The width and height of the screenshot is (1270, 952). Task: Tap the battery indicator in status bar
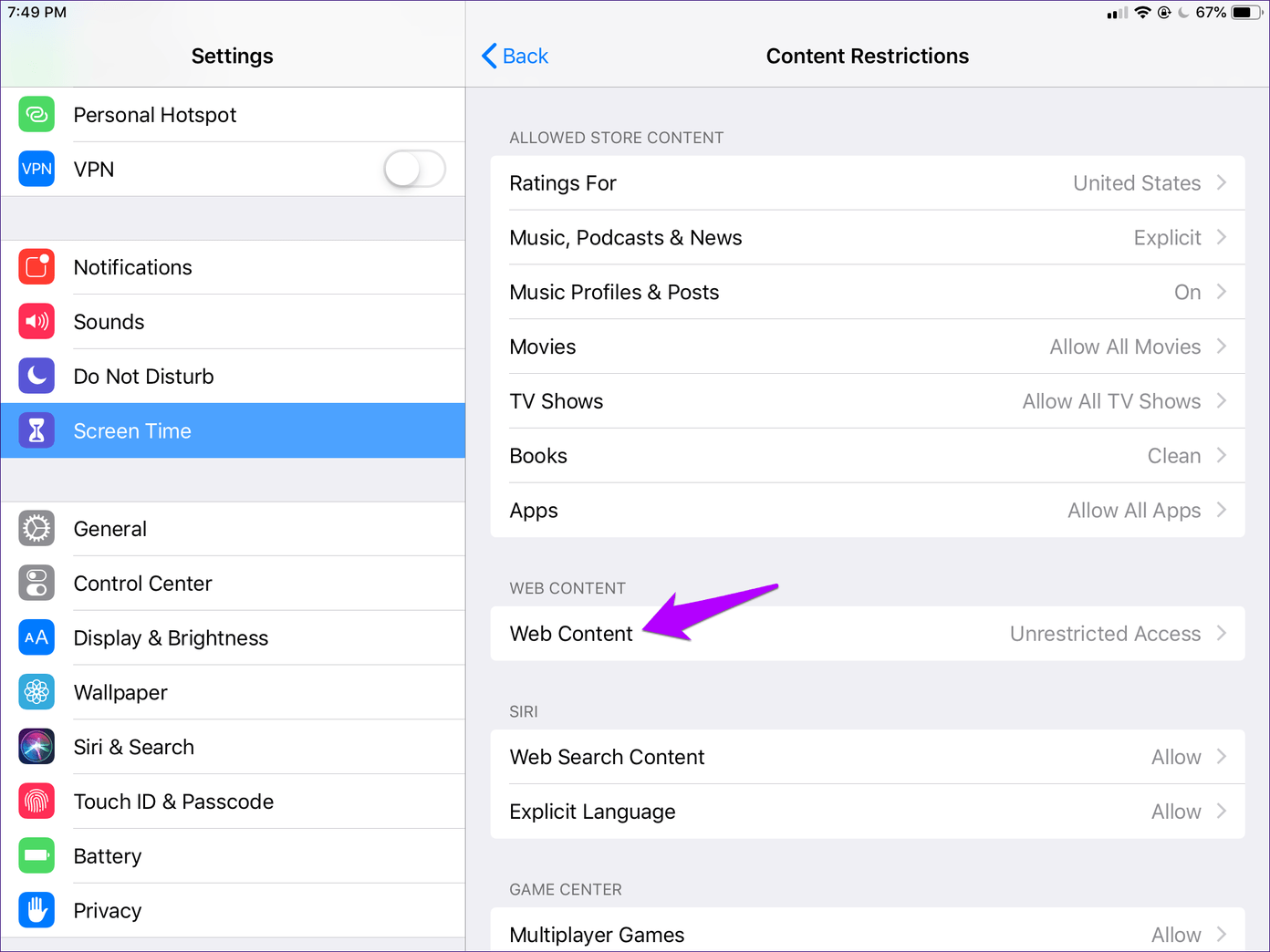pyautogui.click(x=1245, y=13)
